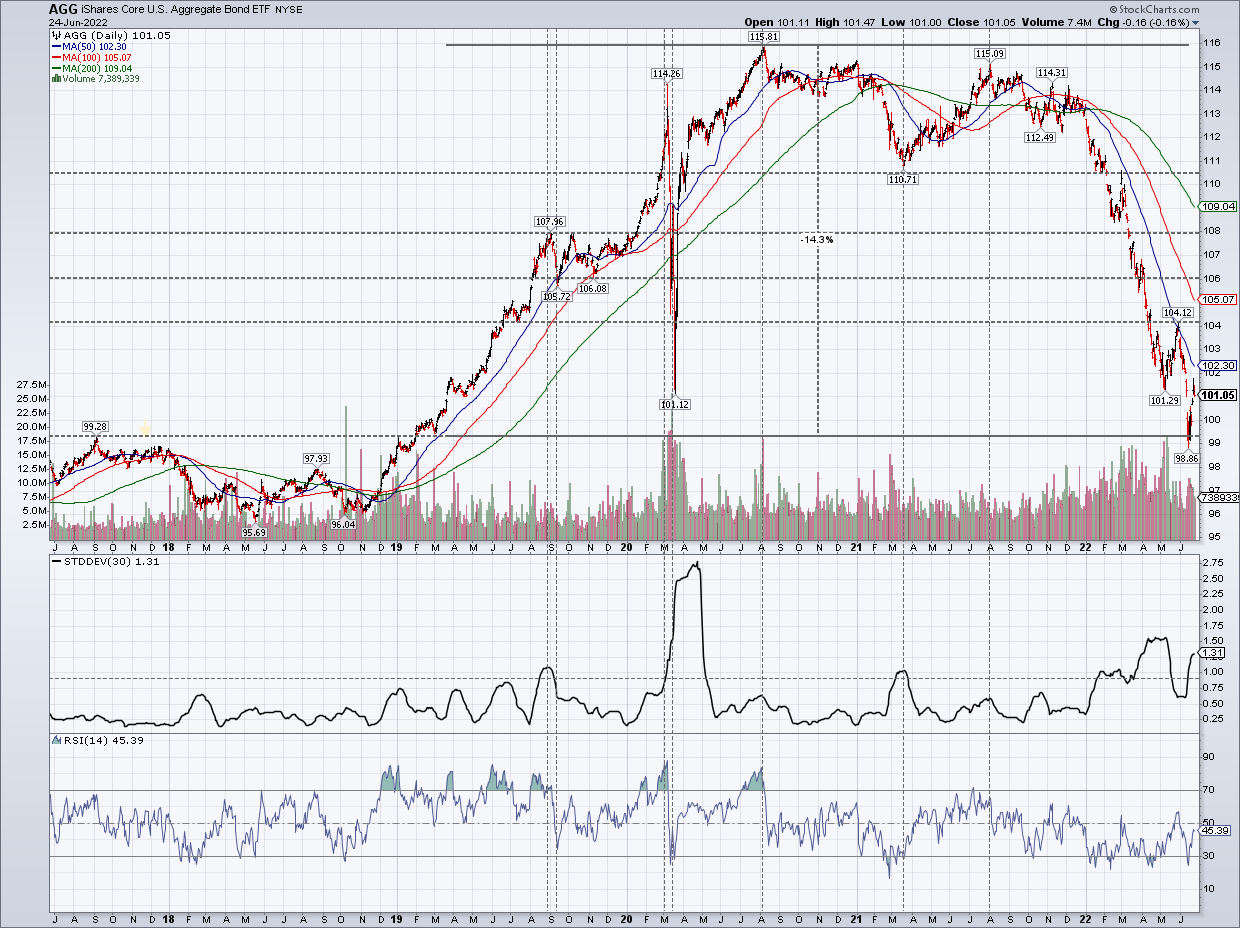Click the MA(200) 109.04 legend entry

(x=90, y=67)
